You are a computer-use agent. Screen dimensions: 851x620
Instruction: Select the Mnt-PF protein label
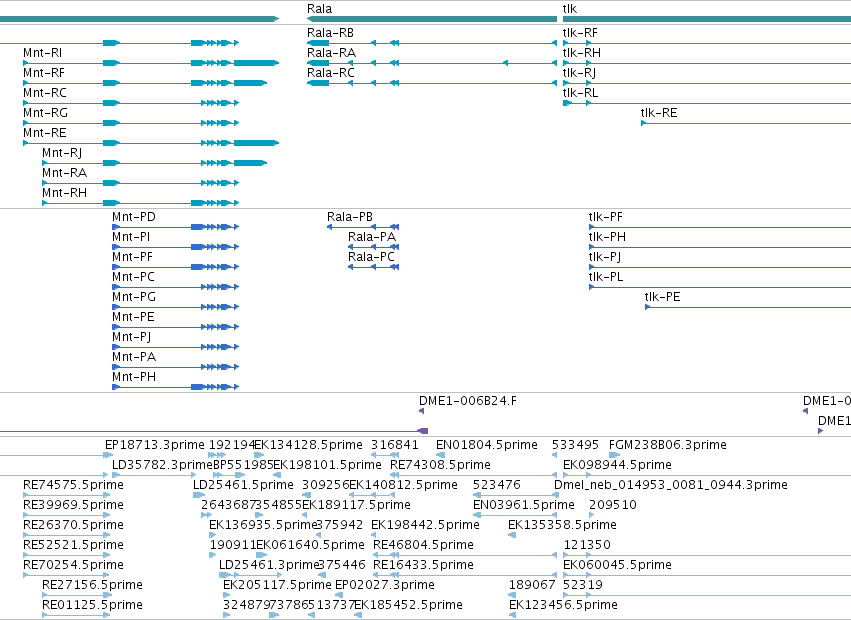coord(132,258)
